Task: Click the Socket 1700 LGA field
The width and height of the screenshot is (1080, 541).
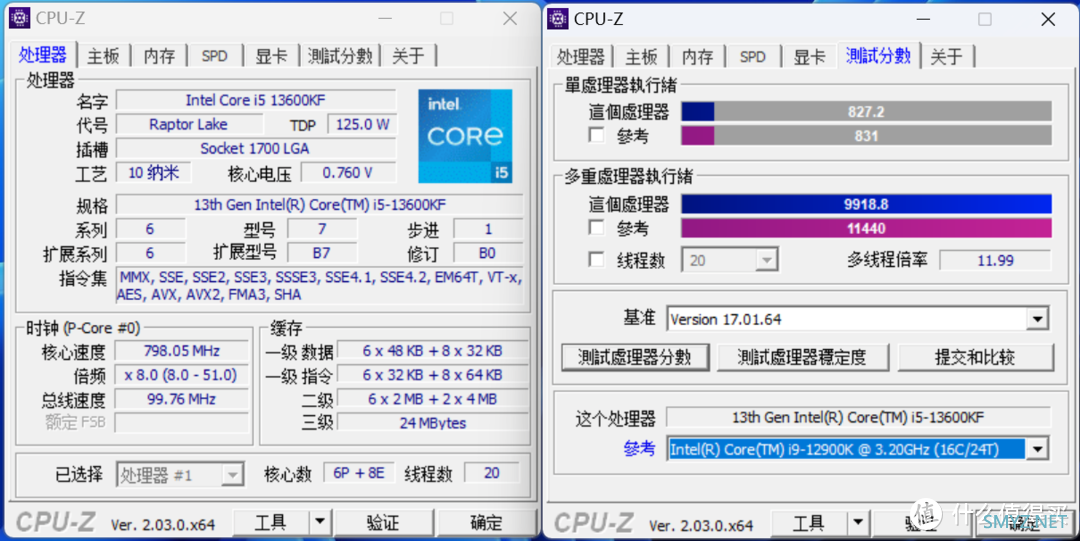Action: pyautogui.click(x=256, y=148)
